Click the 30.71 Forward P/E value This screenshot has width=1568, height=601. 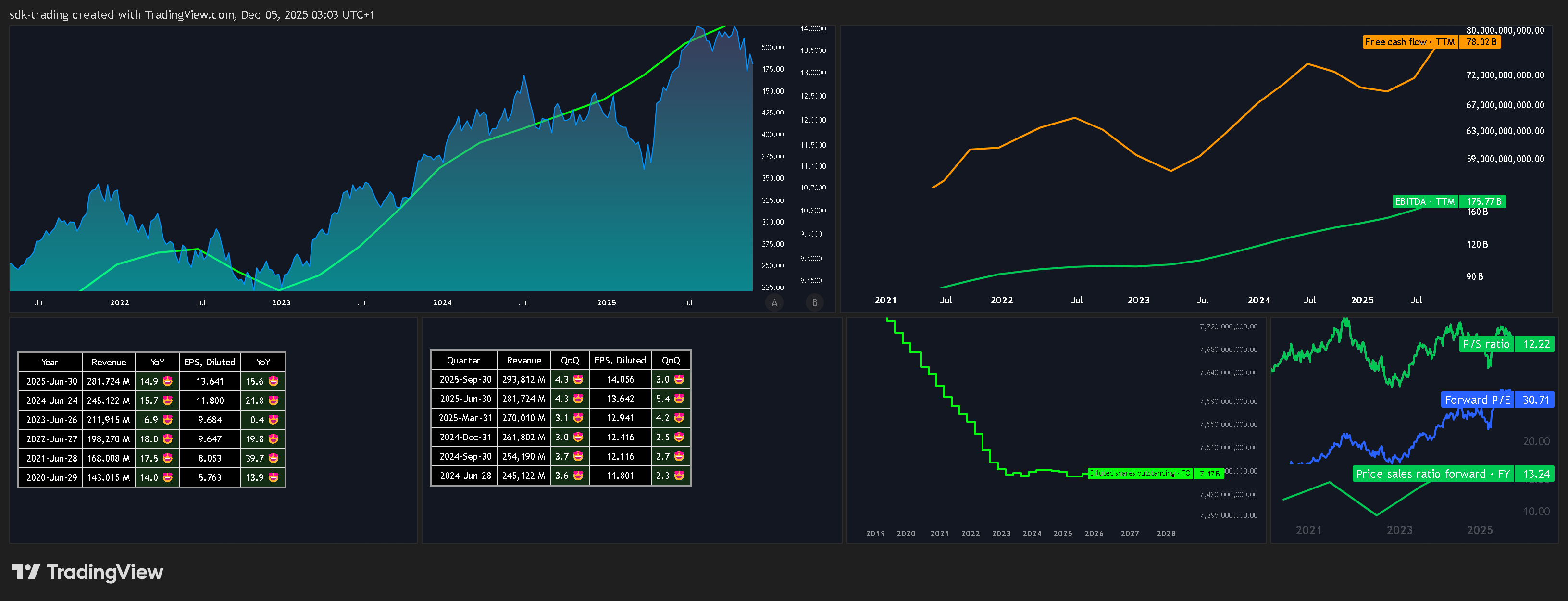click(1535, 400)
